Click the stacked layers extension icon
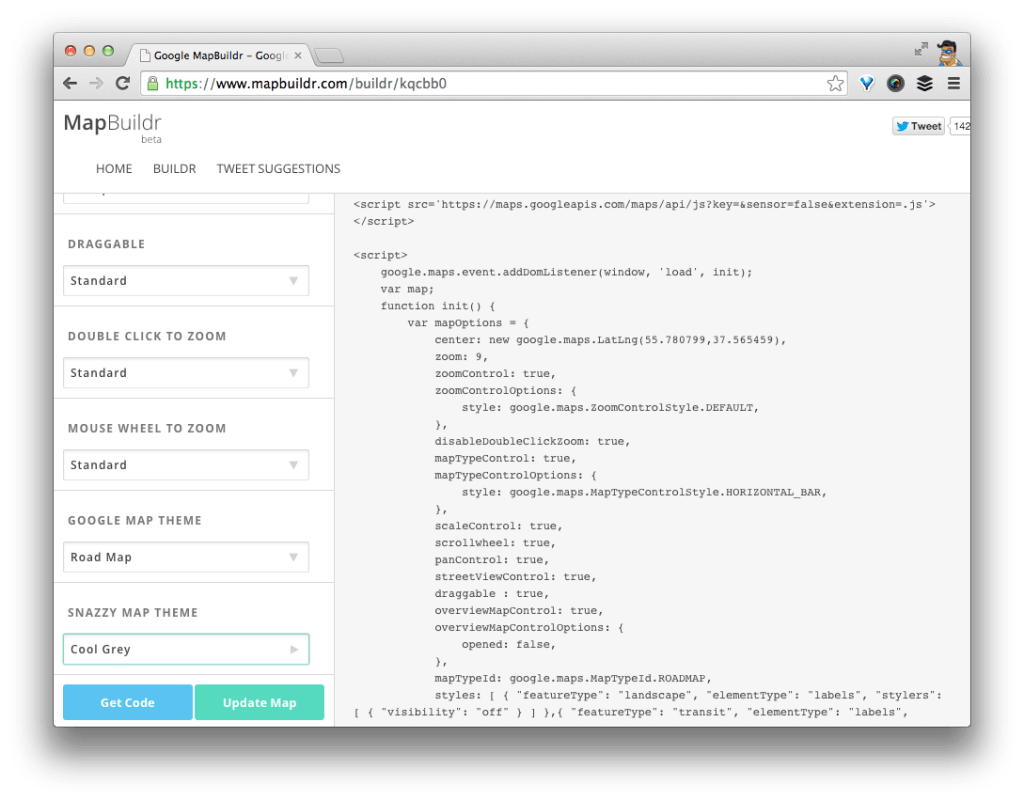The image size is (1024, 801). pos(924,83)
